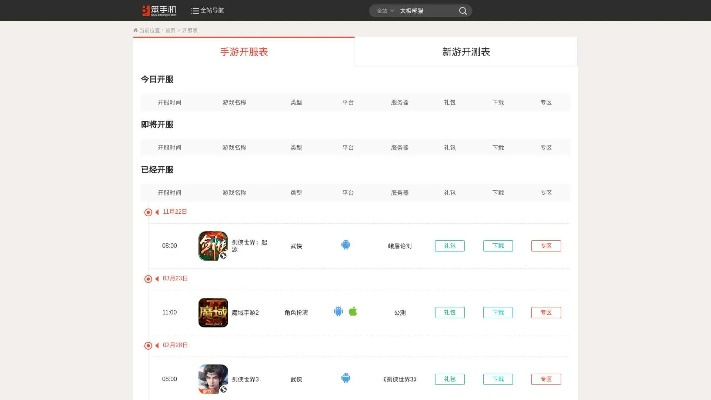
Task: Click the 公测 server text in 魔域手游2 row
Action: [400, 312]
